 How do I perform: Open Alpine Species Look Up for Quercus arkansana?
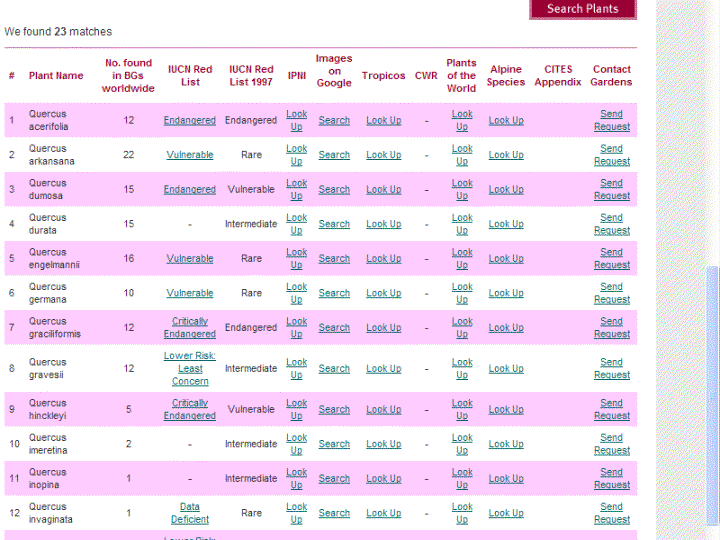[x=506, y=155]
